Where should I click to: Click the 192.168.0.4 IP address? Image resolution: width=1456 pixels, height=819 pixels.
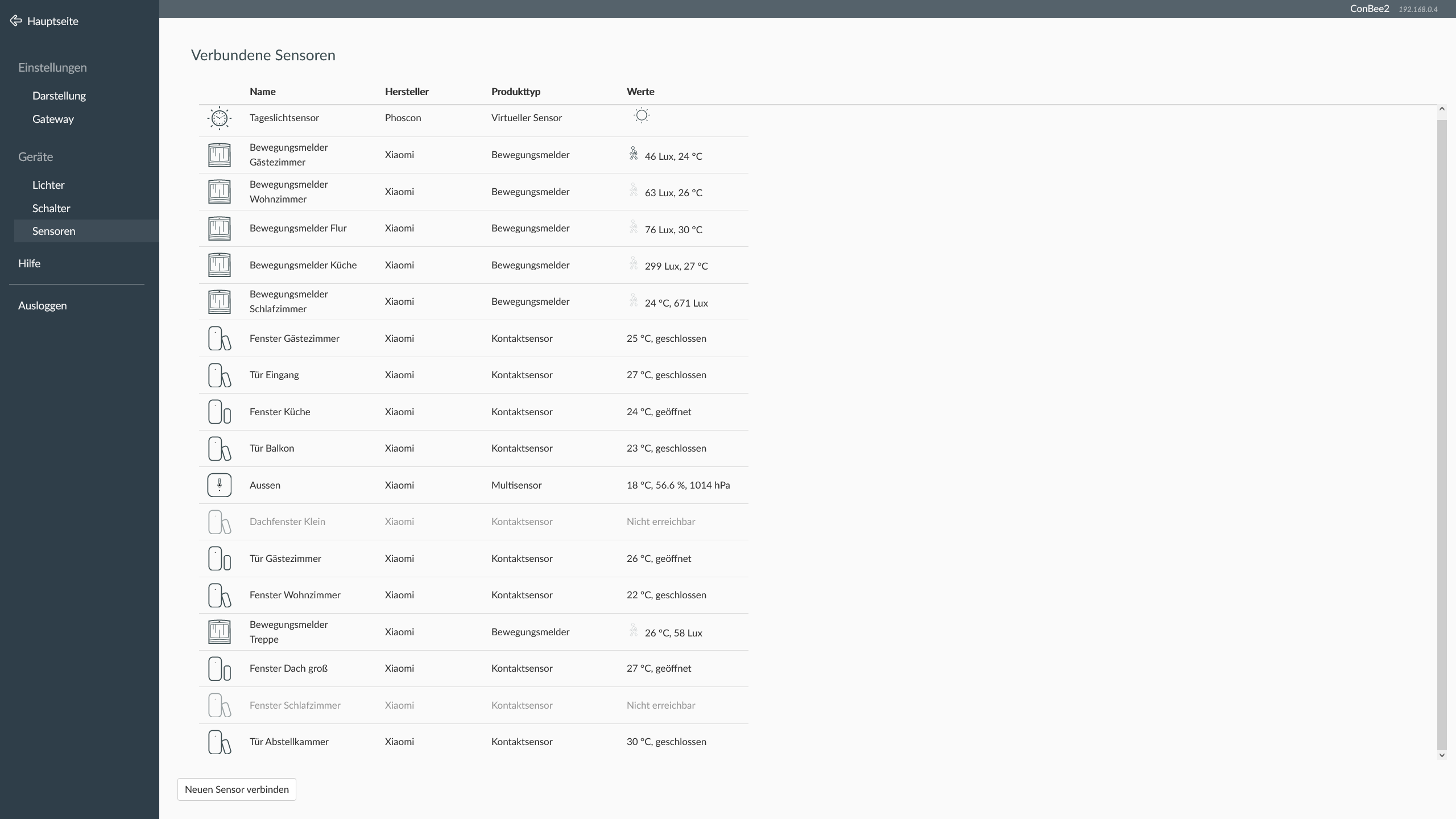click(x=1418, y=9)
